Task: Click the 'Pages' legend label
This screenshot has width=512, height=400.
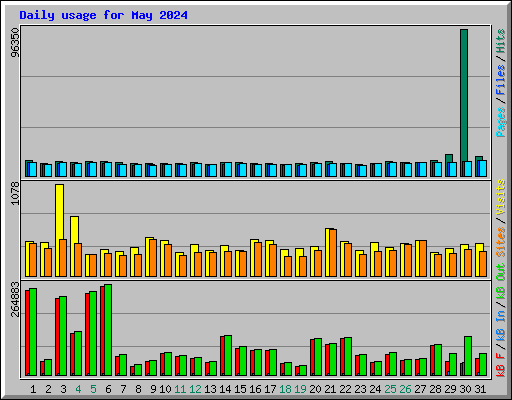Action: point(501,122)
